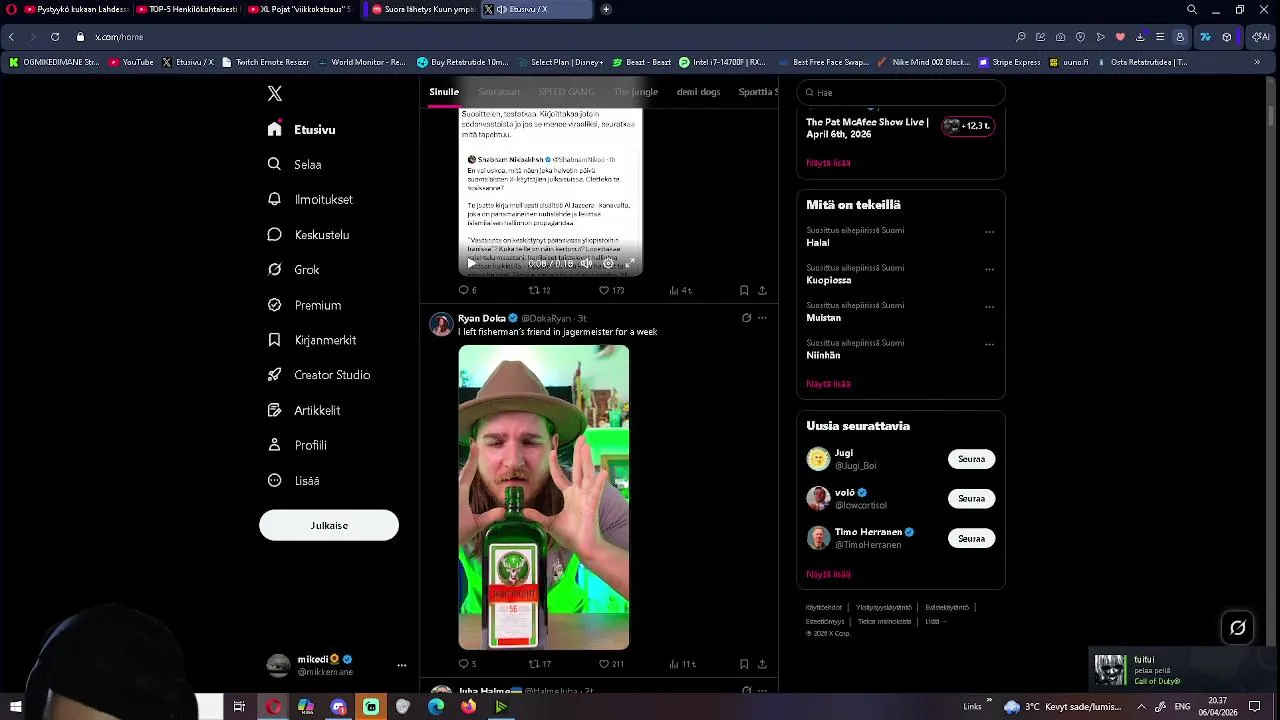Open floating Grok button
Viewport: 1280px width, 720px height.
[x=1238, y=628]
